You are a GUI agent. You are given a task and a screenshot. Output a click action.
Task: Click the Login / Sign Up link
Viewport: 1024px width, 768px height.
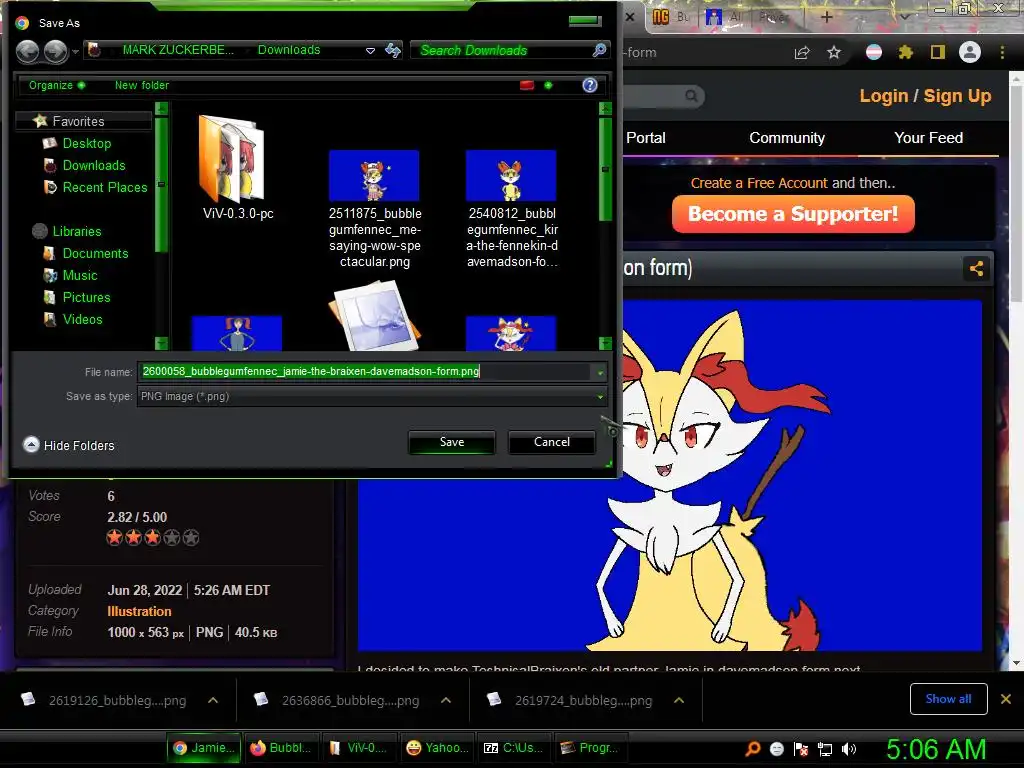coord(925,96)
